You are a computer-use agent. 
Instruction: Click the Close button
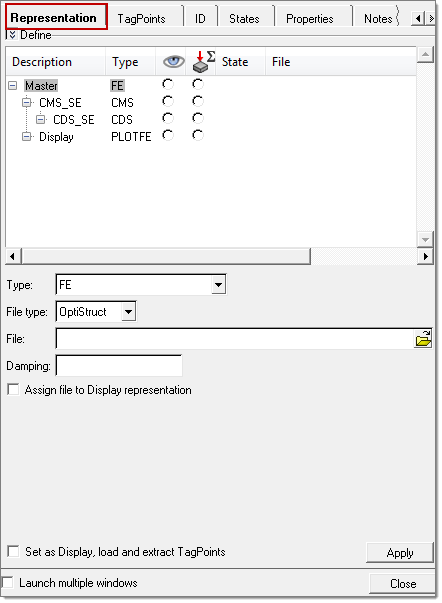point(403,583)
